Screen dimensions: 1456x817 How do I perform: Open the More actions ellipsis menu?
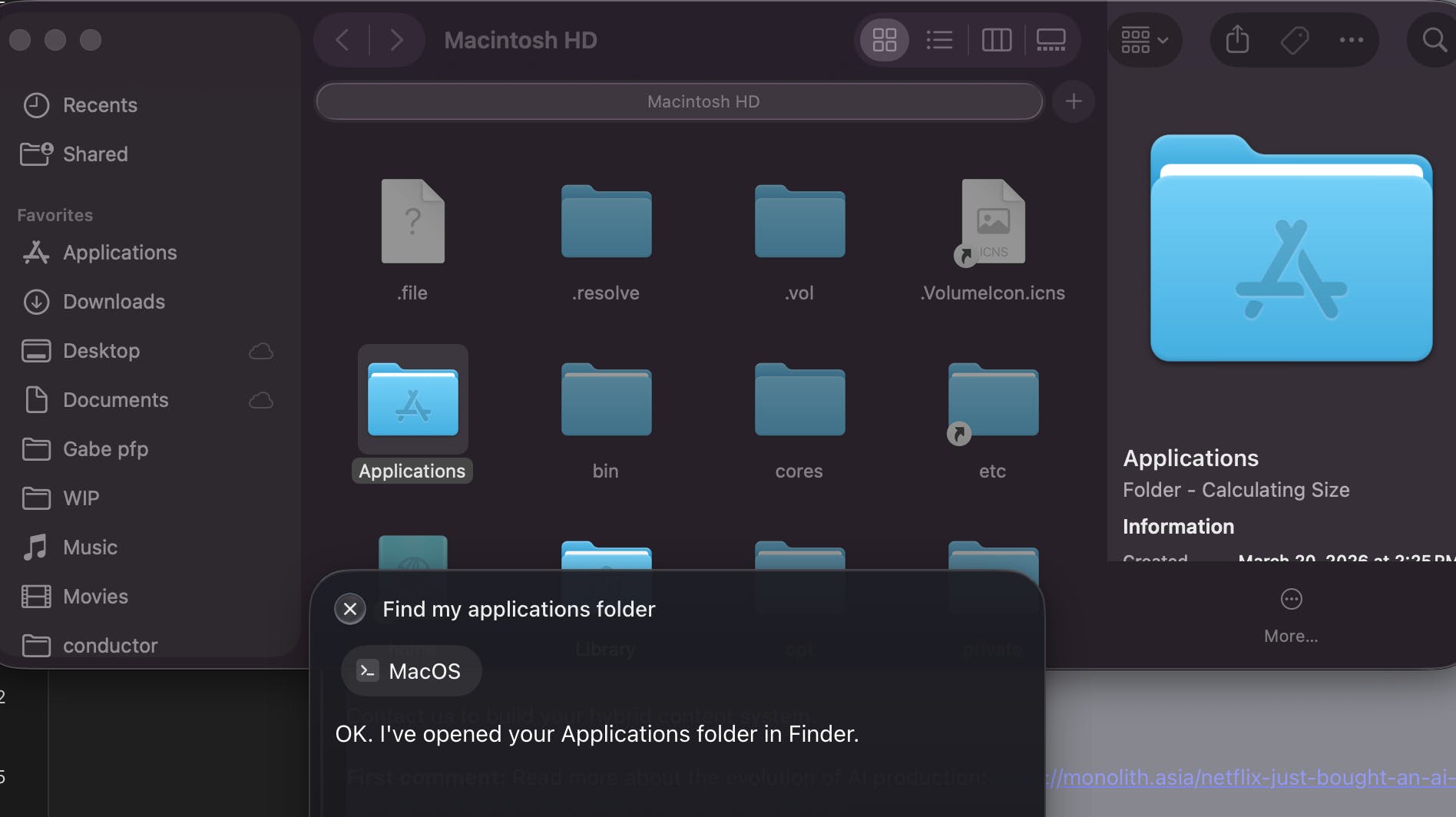[1352, 40]
